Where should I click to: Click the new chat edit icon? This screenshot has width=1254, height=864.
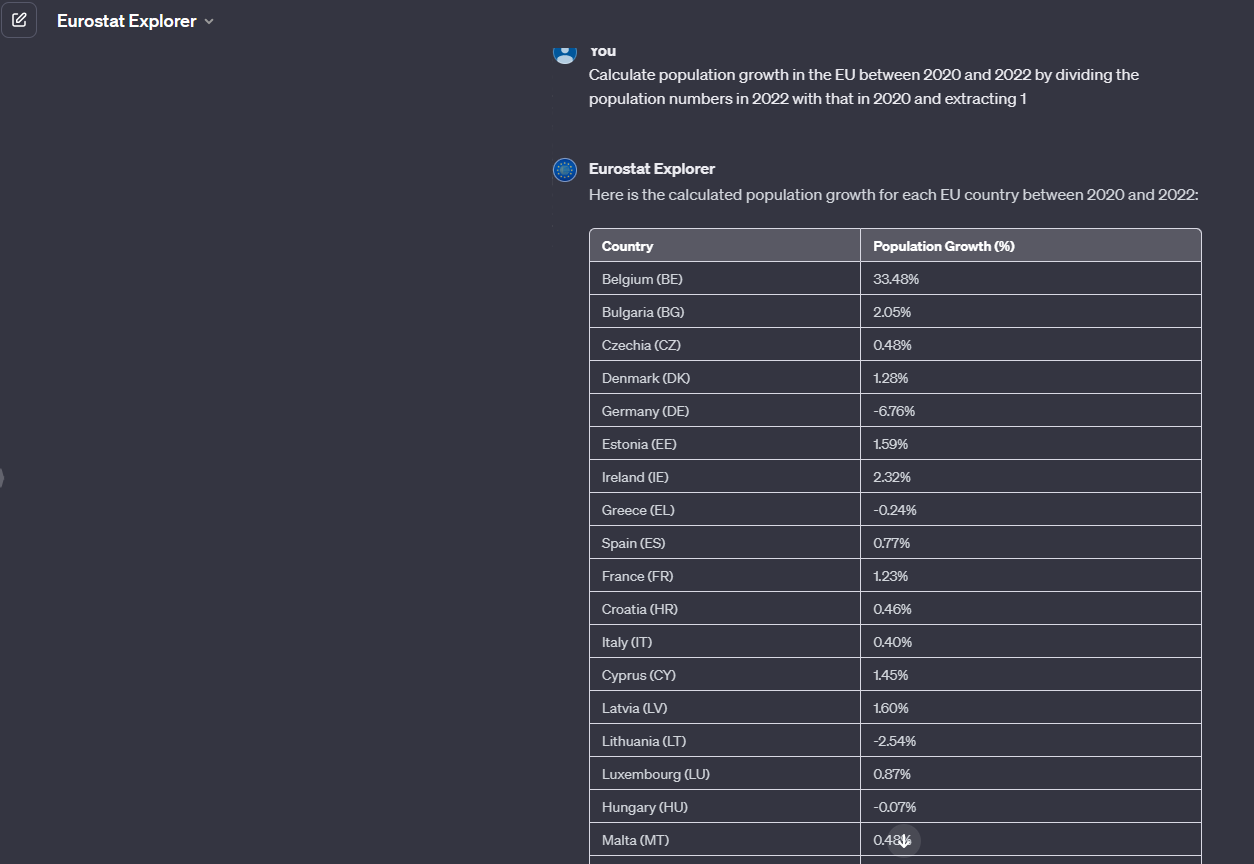pos(19,20)
